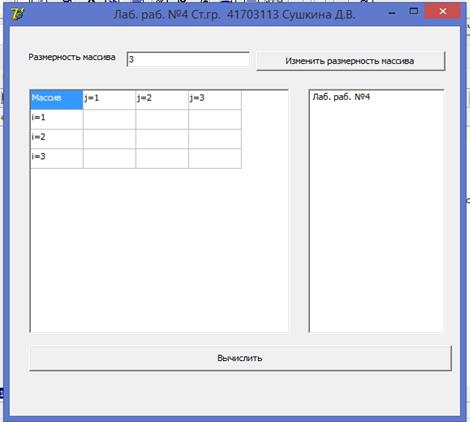The image size is (470, 422).
Task: Click grid cell at row i=3, column j=1
Action: click(109, 158)
